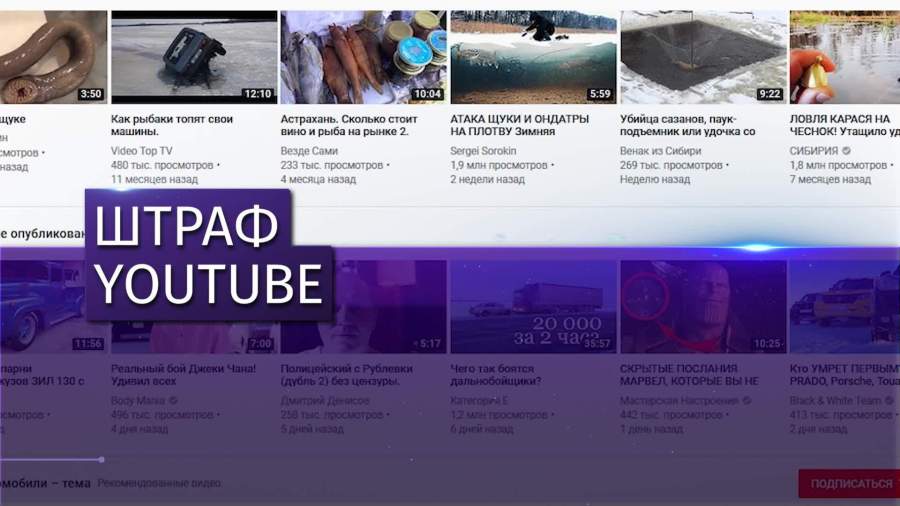Click '7 месяцев назад' text
Image resolution: width=900 pixels, height=506 pixels.
tap(830, 180)
